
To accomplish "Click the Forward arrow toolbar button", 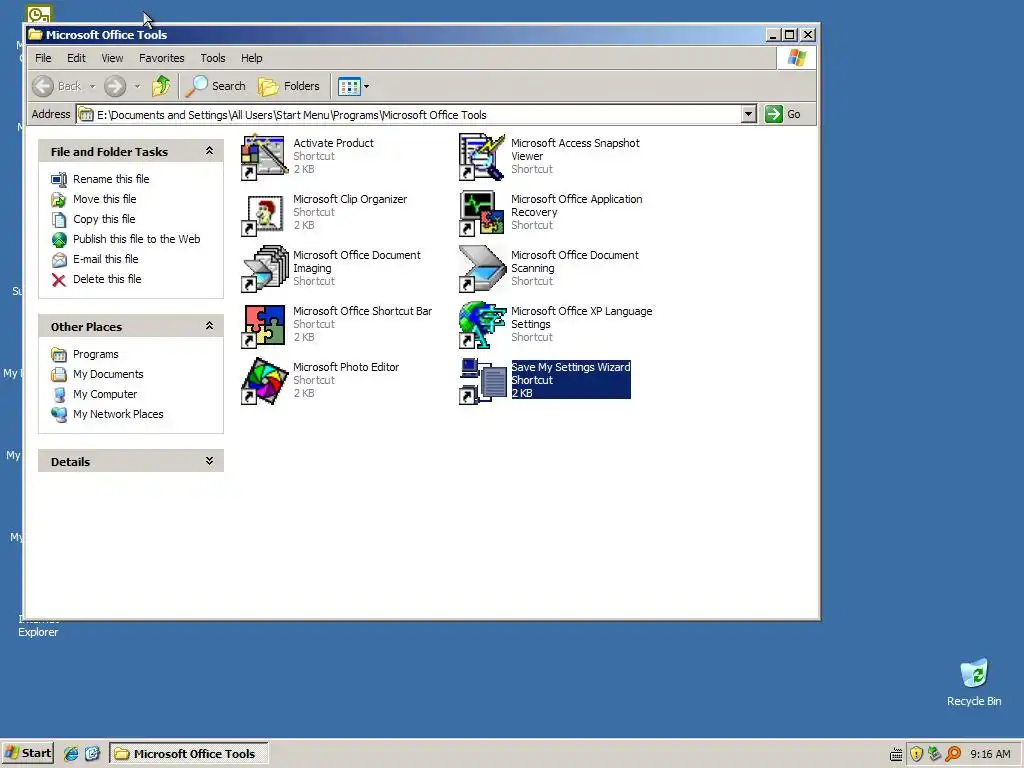I will (x=116, y=86).
